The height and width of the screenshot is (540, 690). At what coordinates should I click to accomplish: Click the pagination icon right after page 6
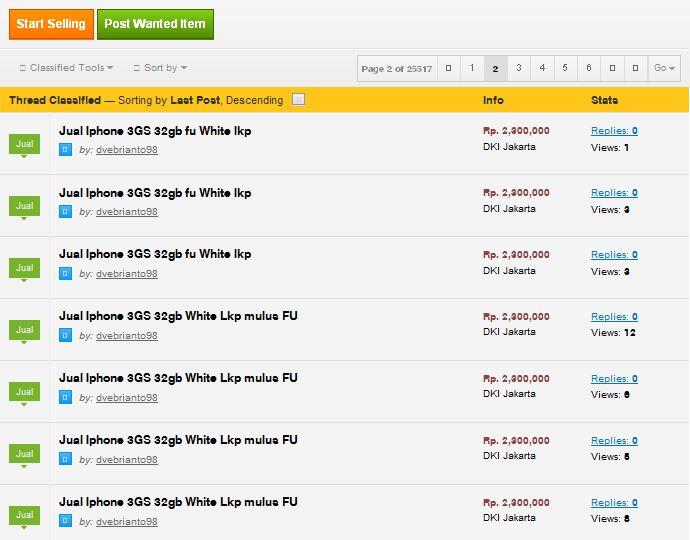[612, 68]
